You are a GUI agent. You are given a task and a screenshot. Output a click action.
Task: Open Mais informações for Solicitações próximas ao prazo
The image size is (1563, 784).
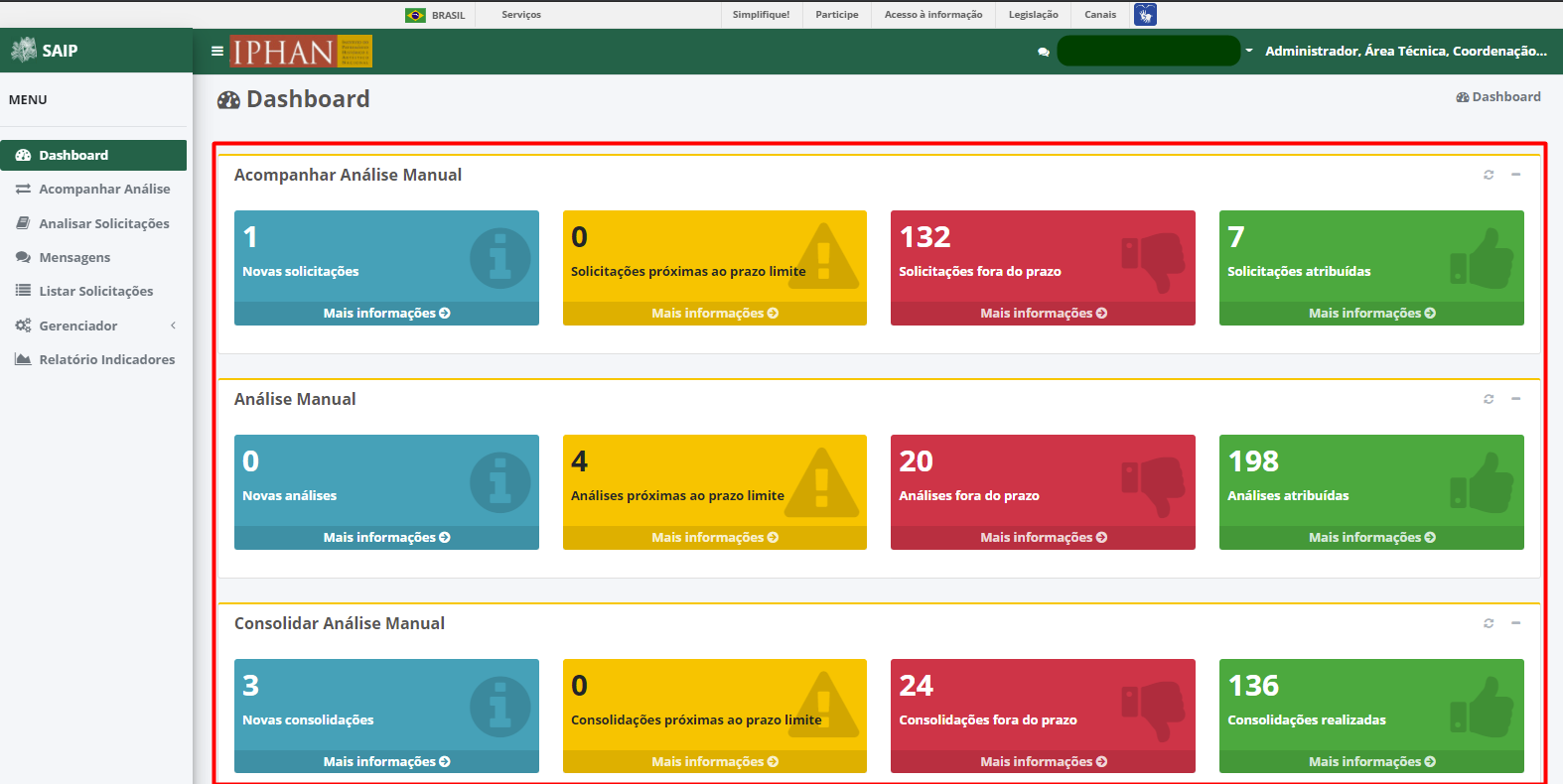tap(715, 314)
